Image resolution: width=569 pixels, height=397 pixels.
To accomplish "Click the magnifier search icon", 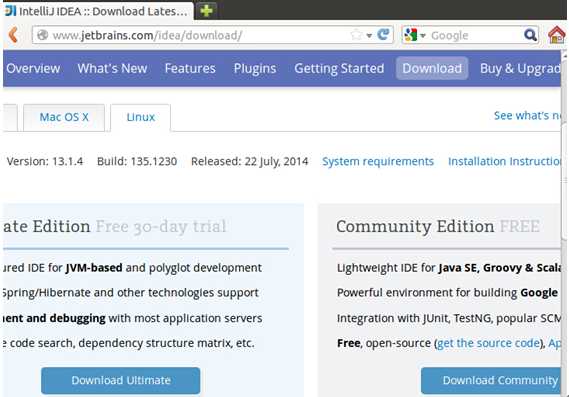I will [530, 35].
